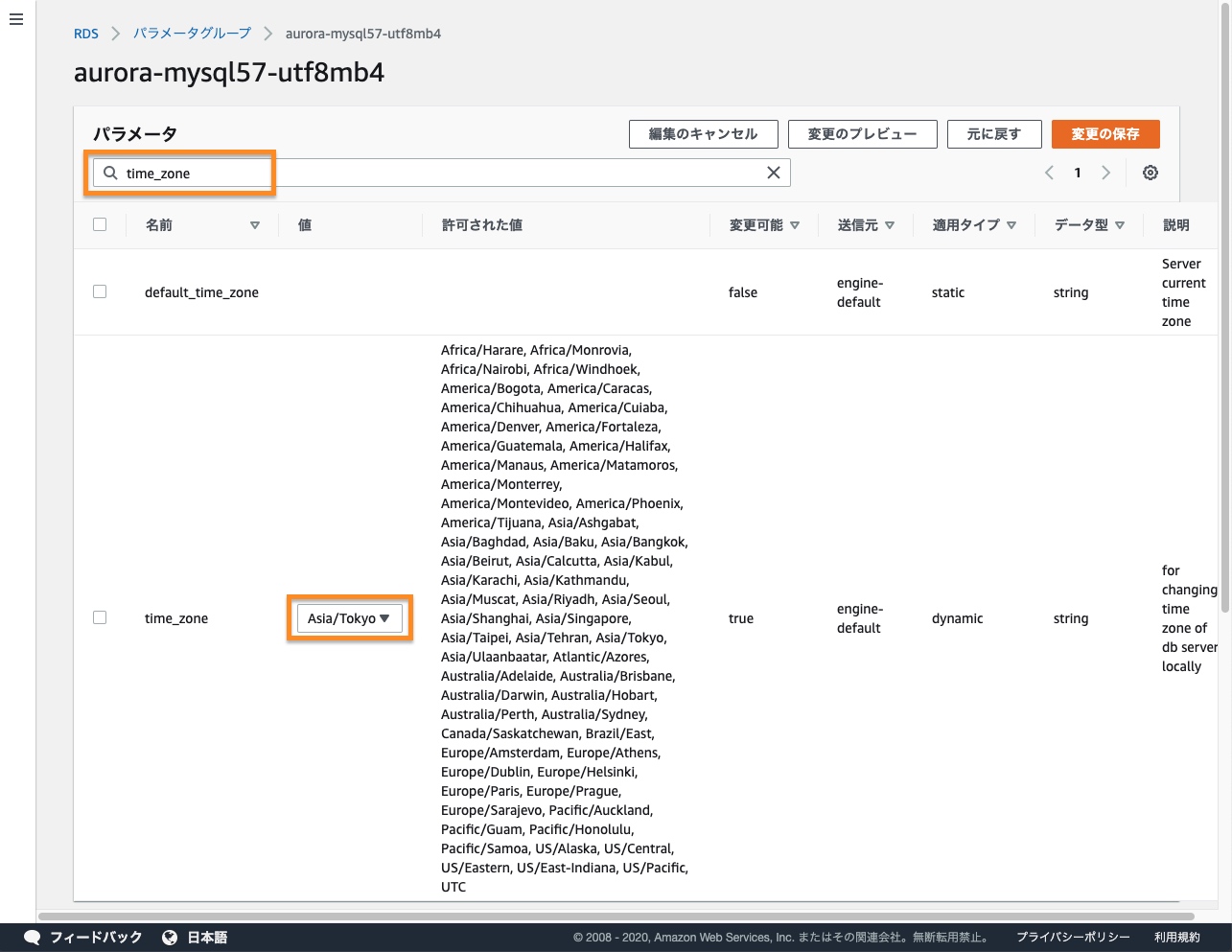Open 変更可能 column filter arrow
Image resolution: width=1232 pixels, height=952 pixels.
click(x=795, y=225)
